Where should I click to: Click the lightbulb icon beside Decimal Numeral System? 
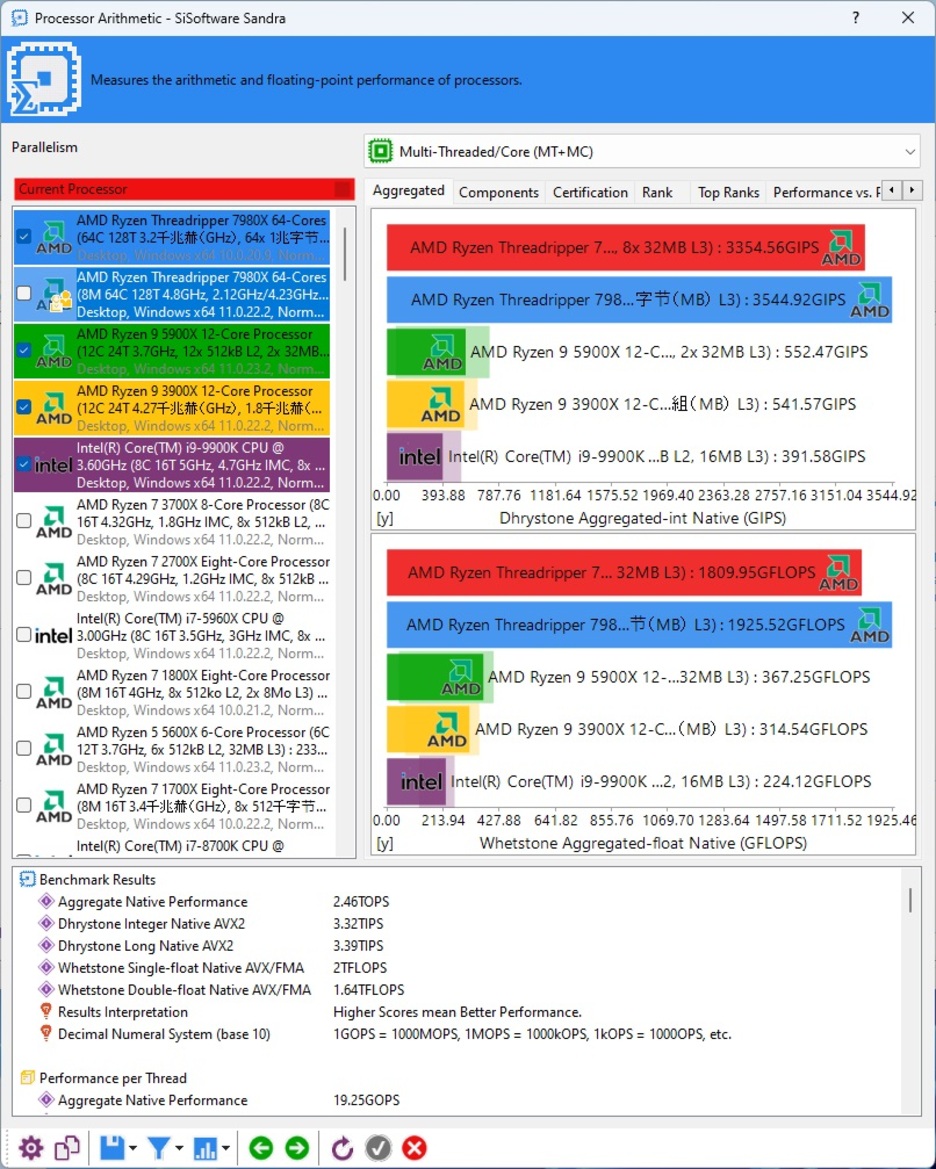[x=46, y=1034]
